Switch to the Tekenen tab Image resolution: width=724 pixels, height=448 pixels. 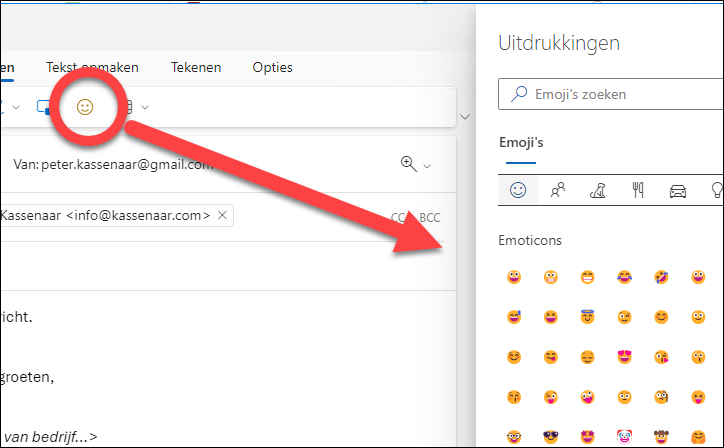tap(196, 67)
